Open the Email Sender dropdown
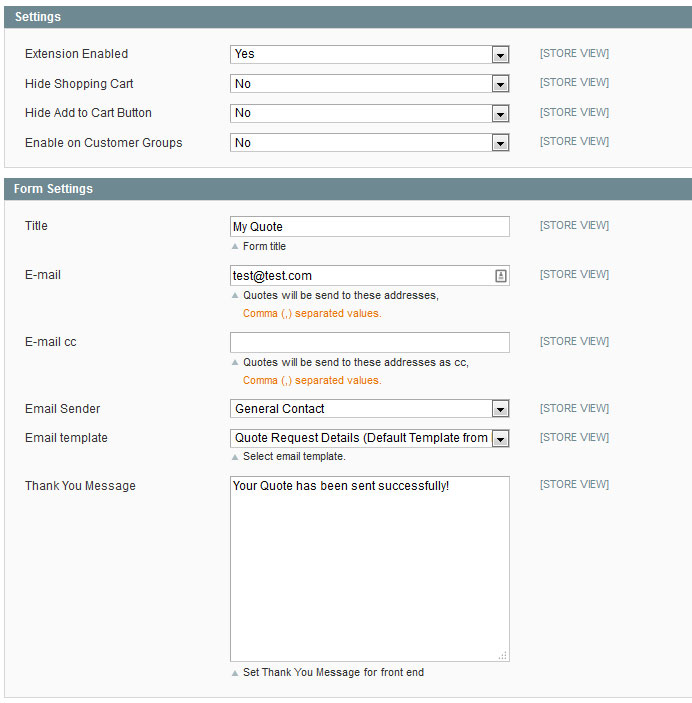The height and width of the screenshot is (703, 692). coord(370,409)
